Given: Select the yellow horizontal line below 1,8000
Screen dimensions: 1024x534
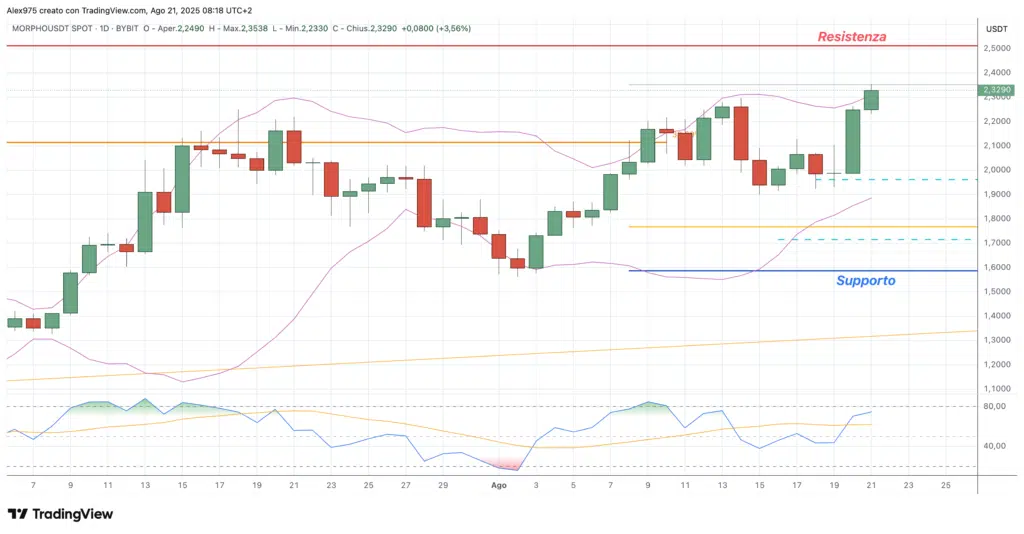Looking at the screenshot, I should pyautogui.click(x=800, y=227).
